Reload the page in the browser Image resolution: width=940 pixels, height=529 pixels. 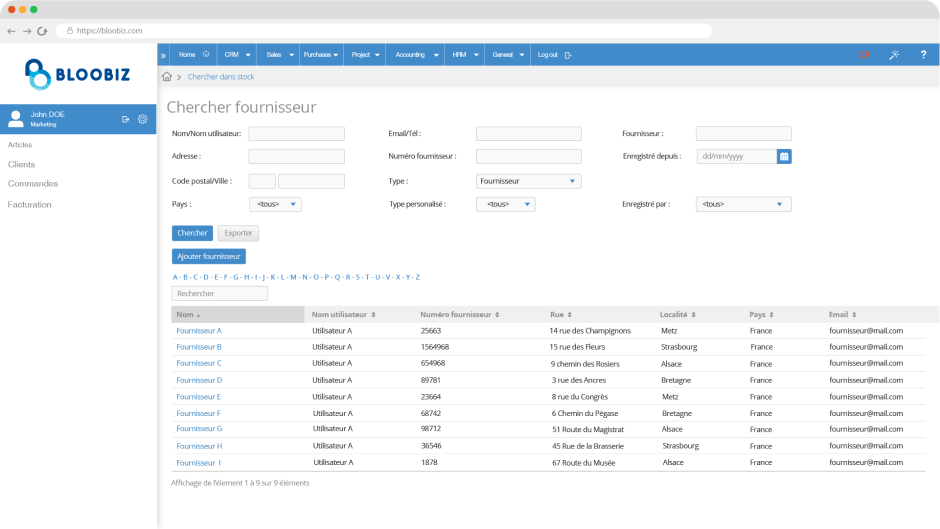click(42, 31)
